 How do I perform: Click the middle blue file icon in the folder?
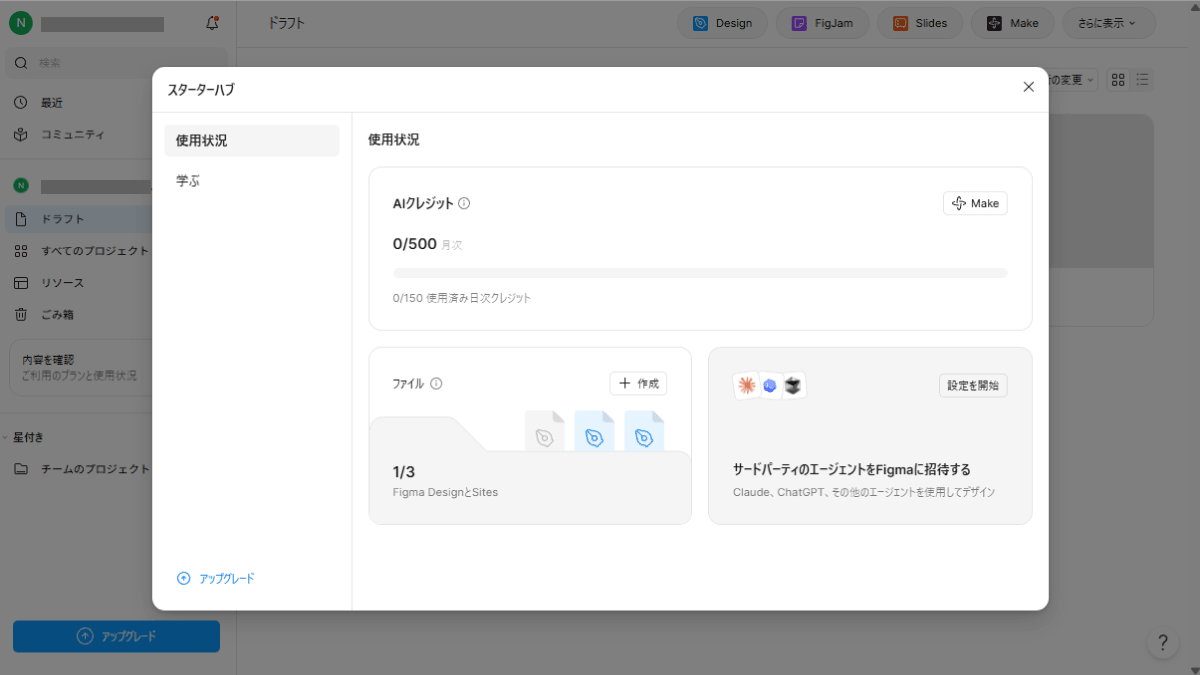tap(595, 433)
